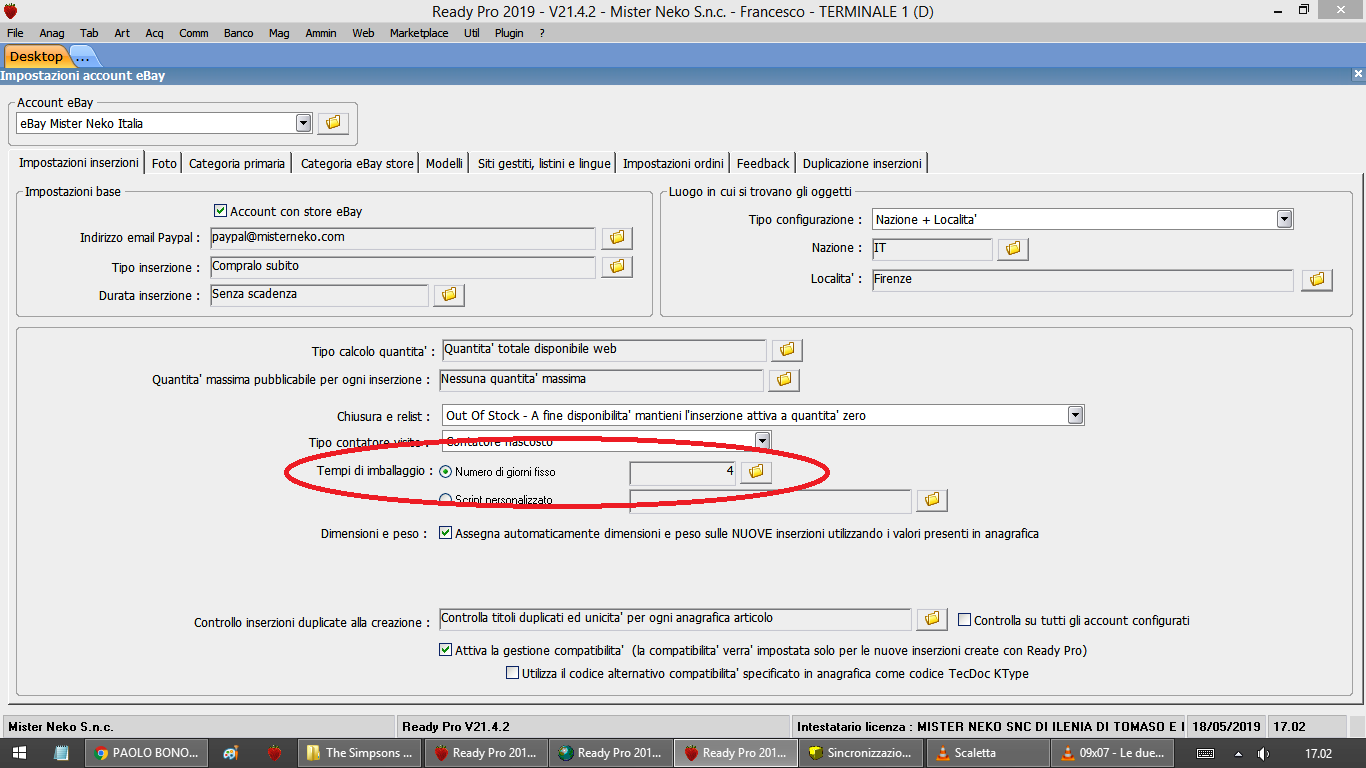The image size is (1366, 768).
Task: Go to the Impostazioni ordini tab
Action: pyautogui.click(x=673, y=163)
